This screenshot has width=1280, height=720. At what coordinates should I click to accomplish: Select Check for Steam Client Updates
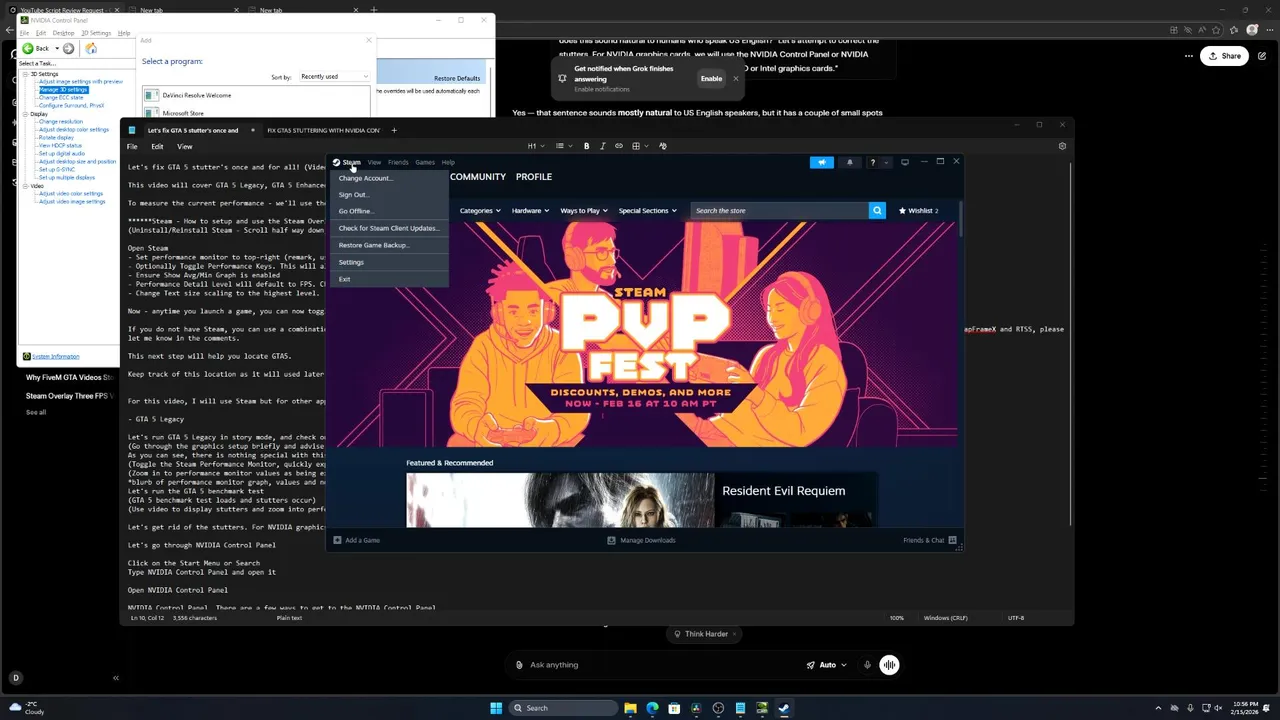click(389, 228)
